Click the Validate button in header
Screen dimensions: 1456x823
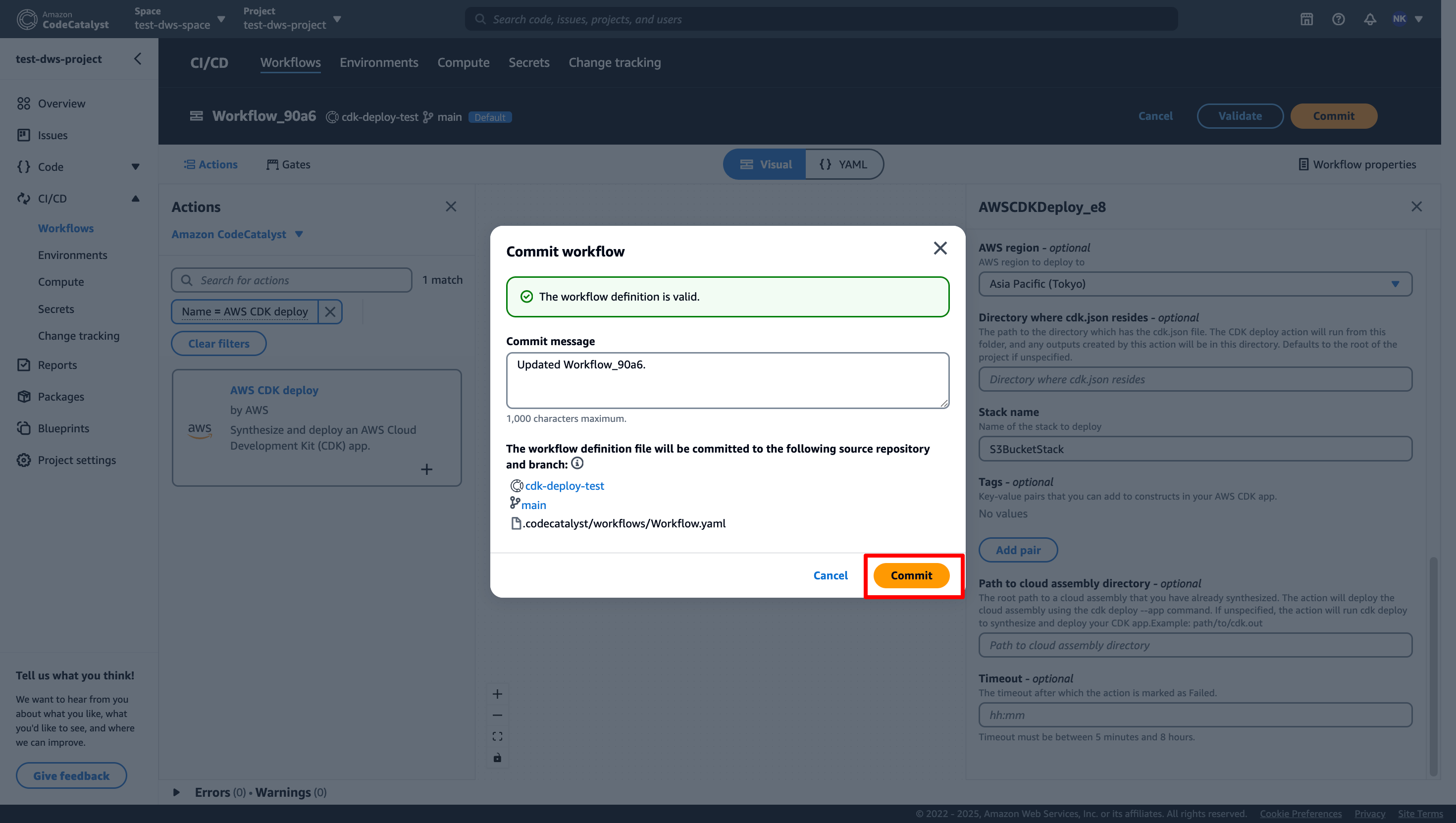click(x=1240, y=116)
